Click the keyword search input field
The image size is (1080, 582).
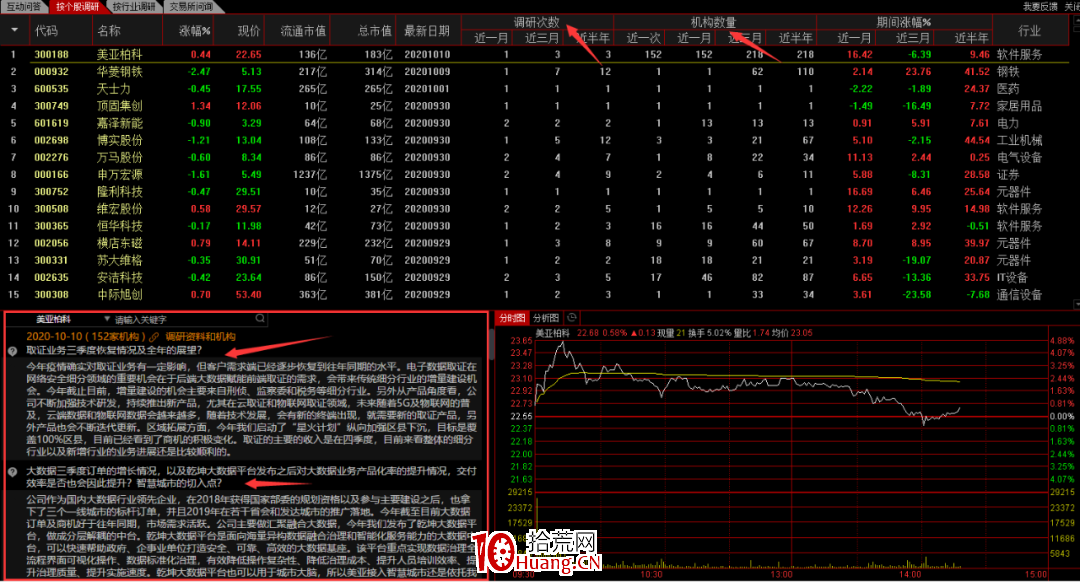click(183, 320)
